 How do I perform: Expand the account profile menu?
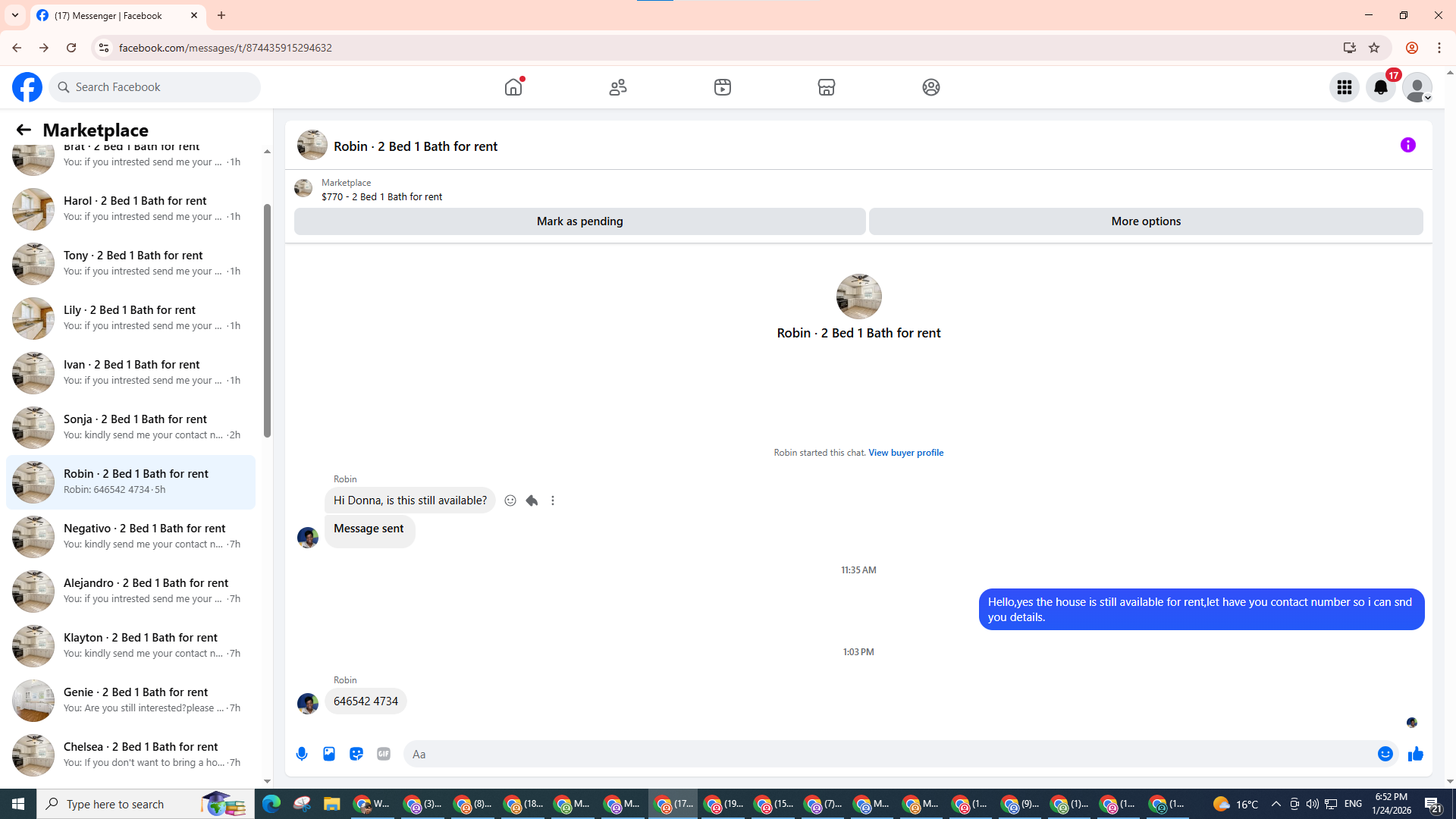[x=1417, y=87]
